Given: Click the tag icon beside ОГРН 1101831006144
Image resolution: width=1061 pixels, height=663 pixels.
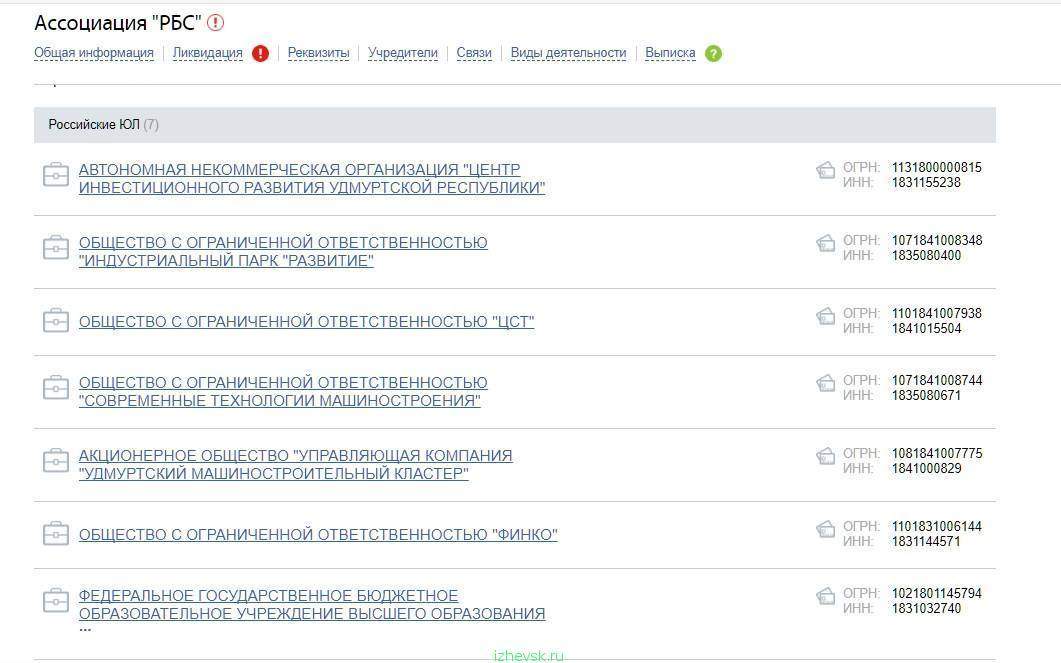Looking at the screenshot, I should click(826, 529).
